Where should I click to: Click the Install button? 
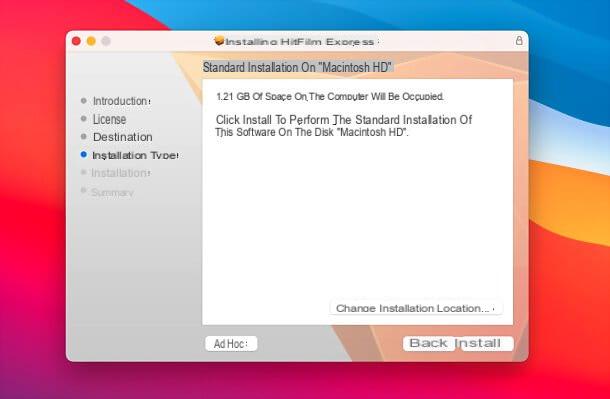coord(486,343)
